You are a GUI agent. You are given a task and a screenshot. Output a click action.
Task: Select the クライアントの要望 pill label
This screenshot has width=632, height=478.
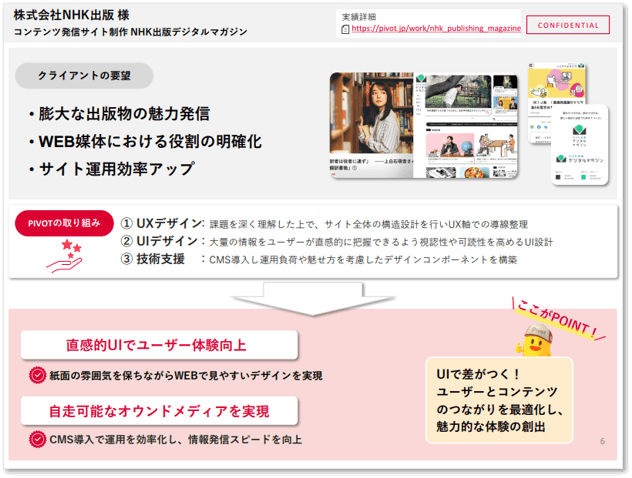[x=84, y=76]
